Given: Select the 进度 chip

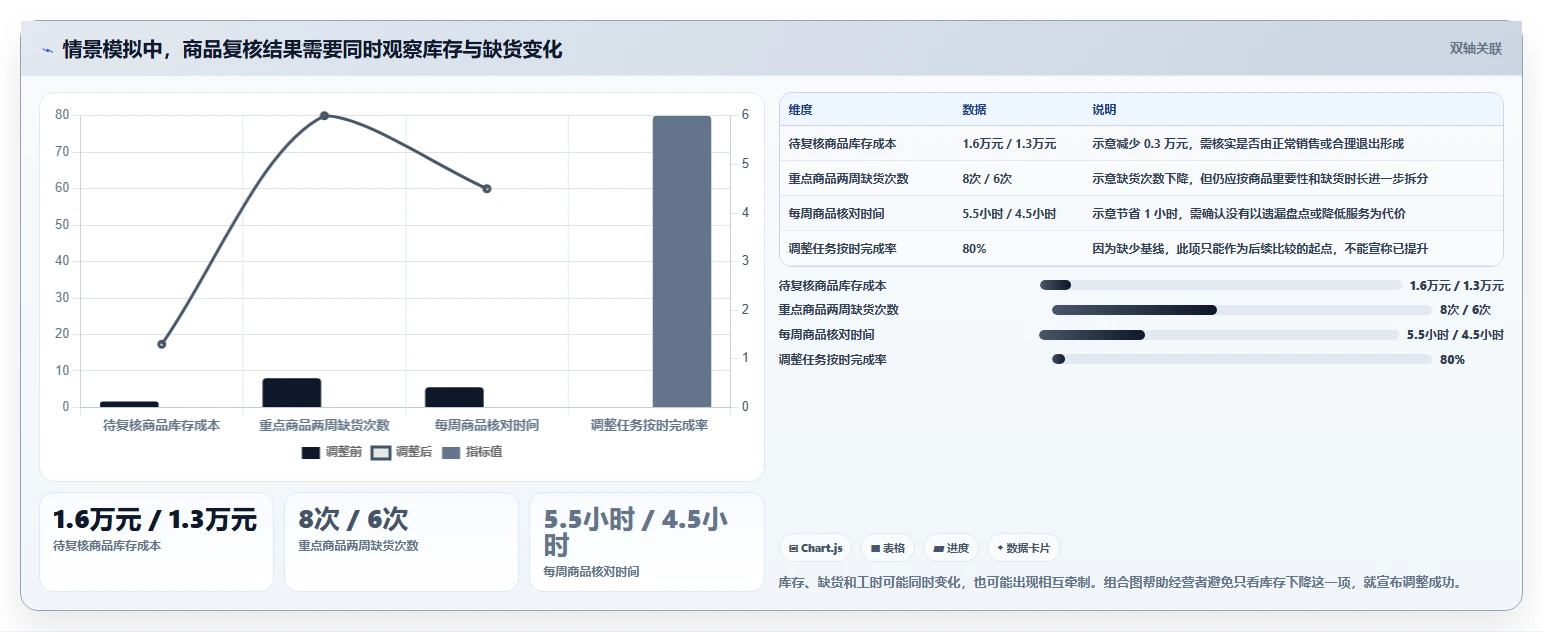Looking at the screenshot, I should (x=951, y=548).
